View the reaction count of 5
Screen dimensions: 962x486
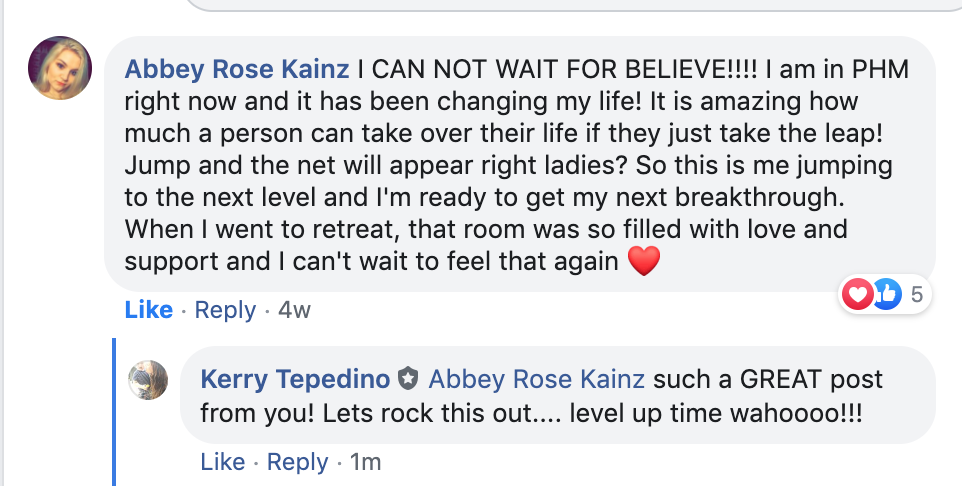tap(917, 295)
